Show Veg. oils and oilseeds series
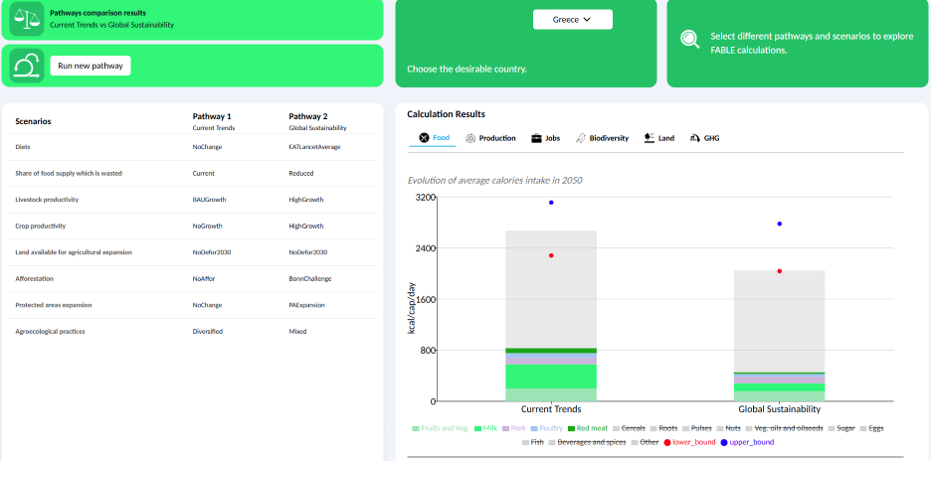 (786, 428)
